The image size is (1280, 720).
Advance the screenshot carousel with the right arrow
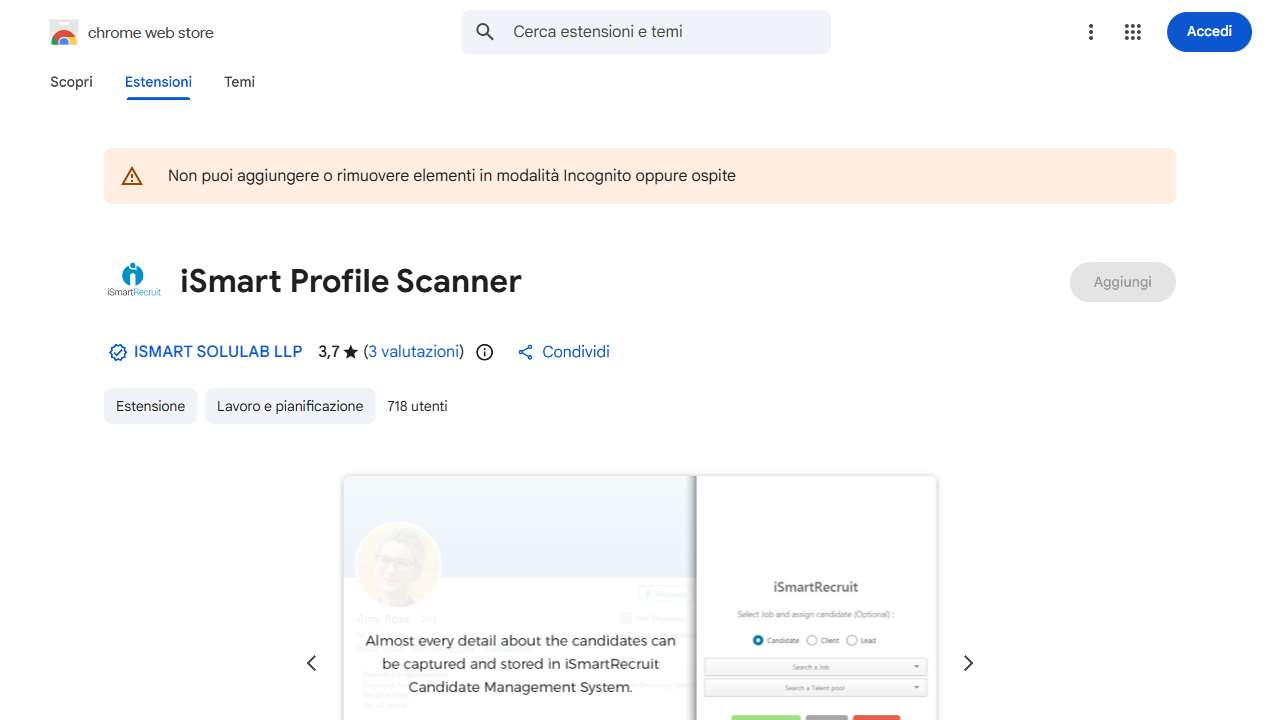(x=967, y=663)
